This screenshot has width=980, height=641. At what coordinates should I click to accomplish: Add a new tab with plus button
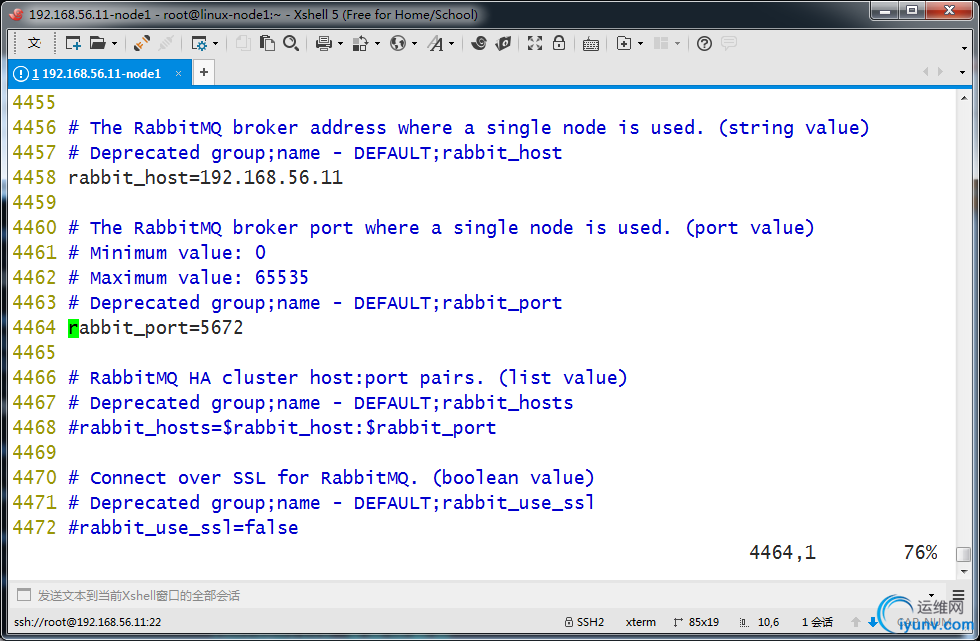(204, 72)
